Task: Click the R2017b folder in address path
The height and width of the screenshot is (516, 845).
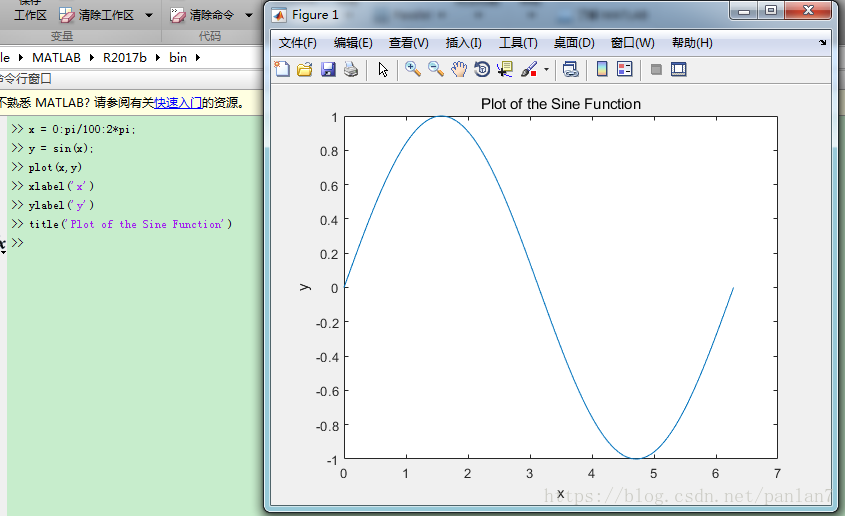Action: tap(125, 57)
